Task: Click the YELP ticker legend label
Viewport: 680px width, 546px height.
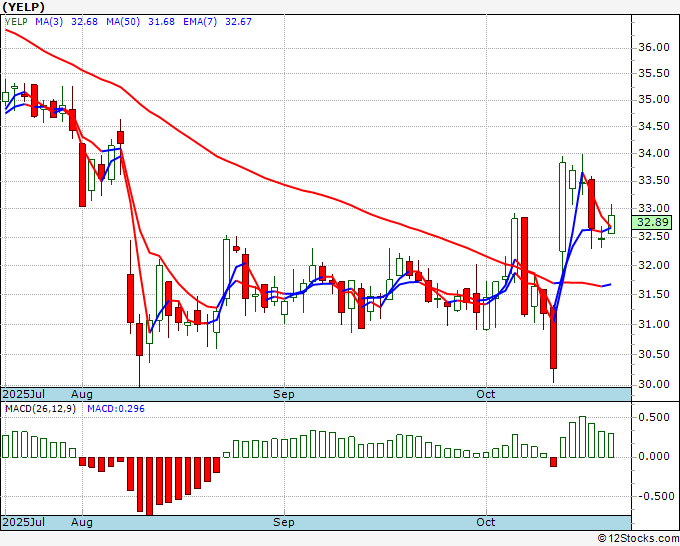Action: click(x=16, y=22)
